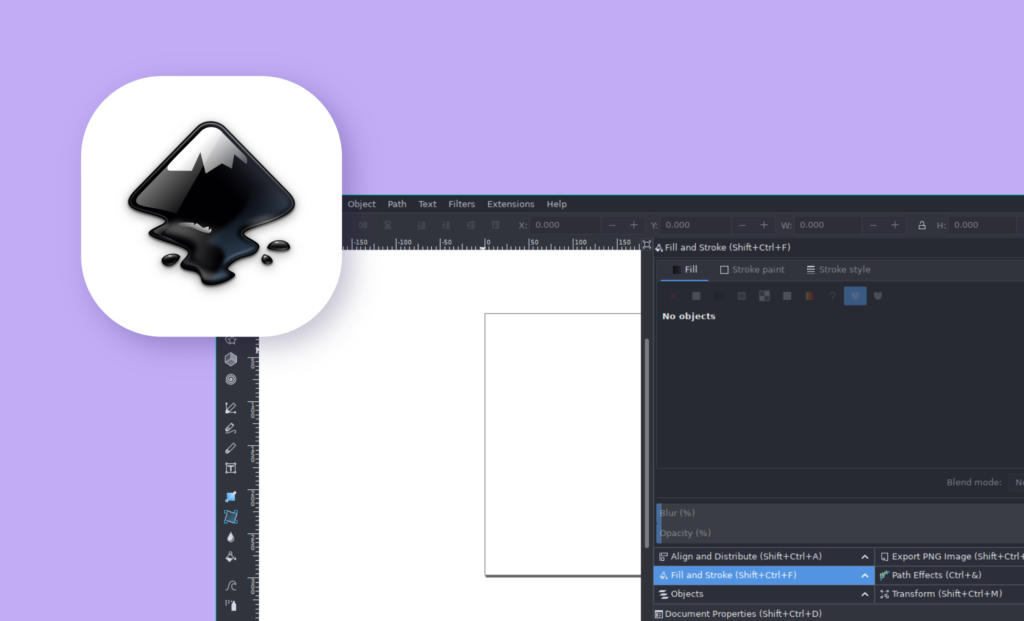Screen dimensions: 1024x621
Task: Select the Tweak tool
Action: coord(231,586)
